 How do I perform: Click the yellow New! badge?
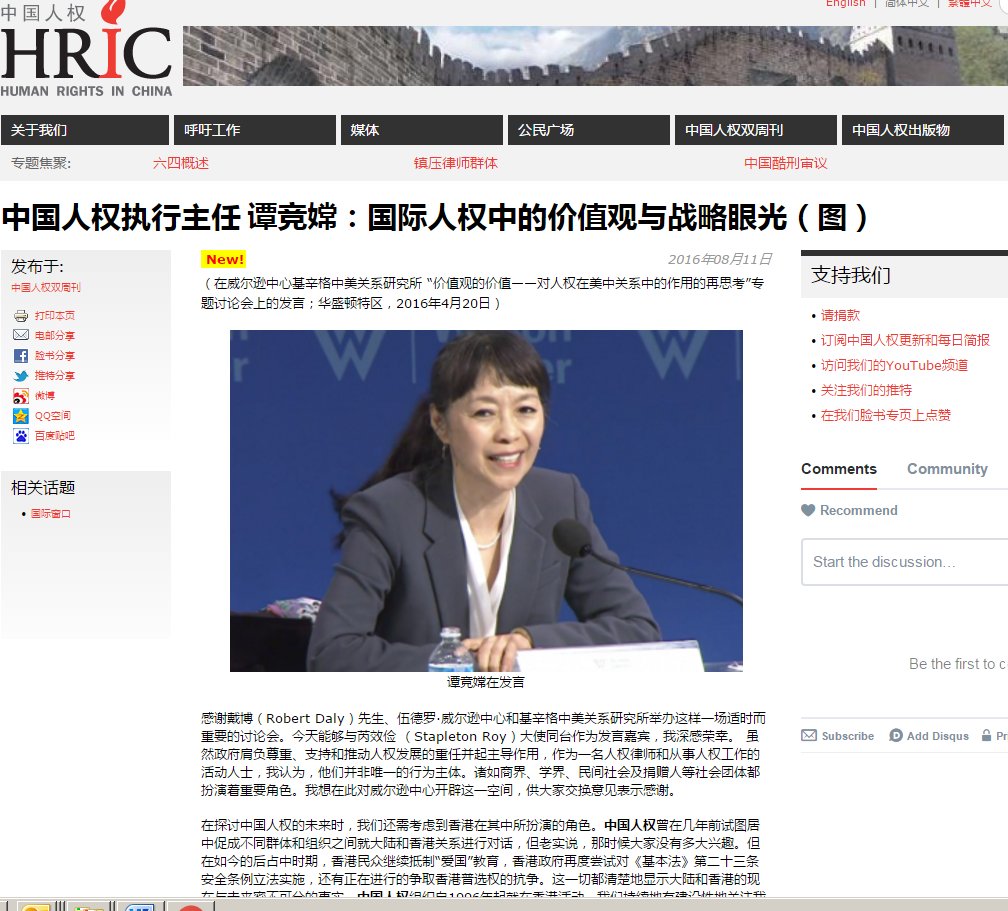click(x=224, y=259)
